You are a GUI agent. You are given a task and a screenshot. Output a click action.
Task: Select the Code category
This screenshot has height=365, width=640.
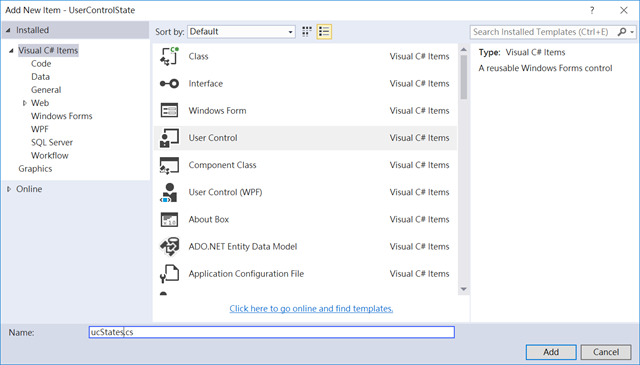click(x=41, y=64)
